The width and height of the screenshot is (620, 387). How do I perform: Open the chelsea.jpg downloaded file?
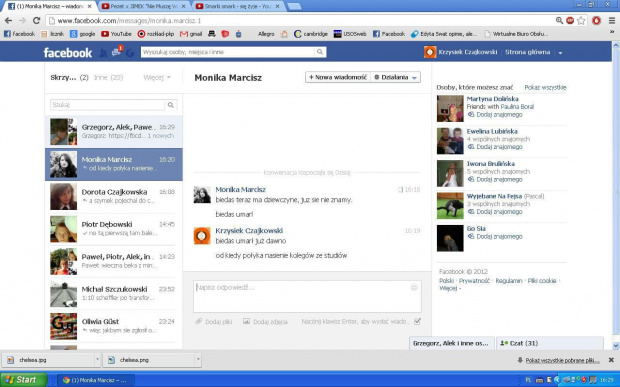pos(49,360)
